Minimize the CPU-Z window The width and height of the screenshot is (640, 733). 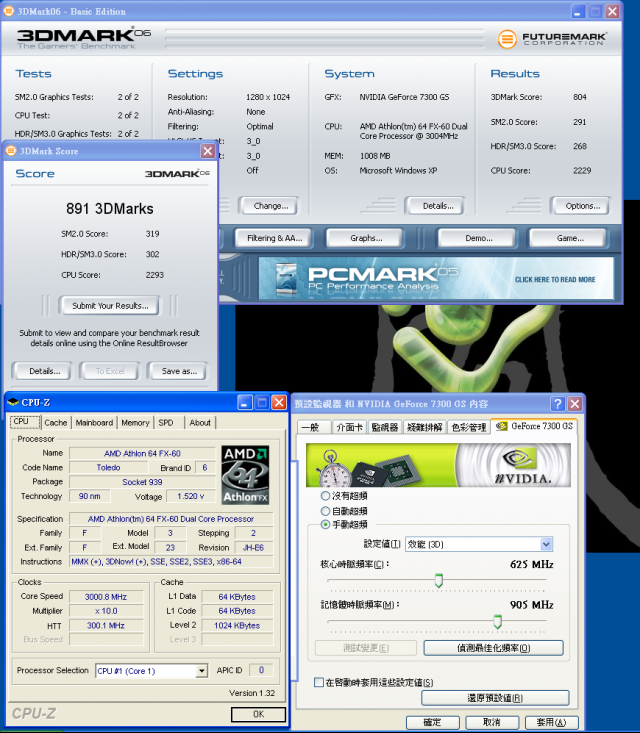coord(244,402)
